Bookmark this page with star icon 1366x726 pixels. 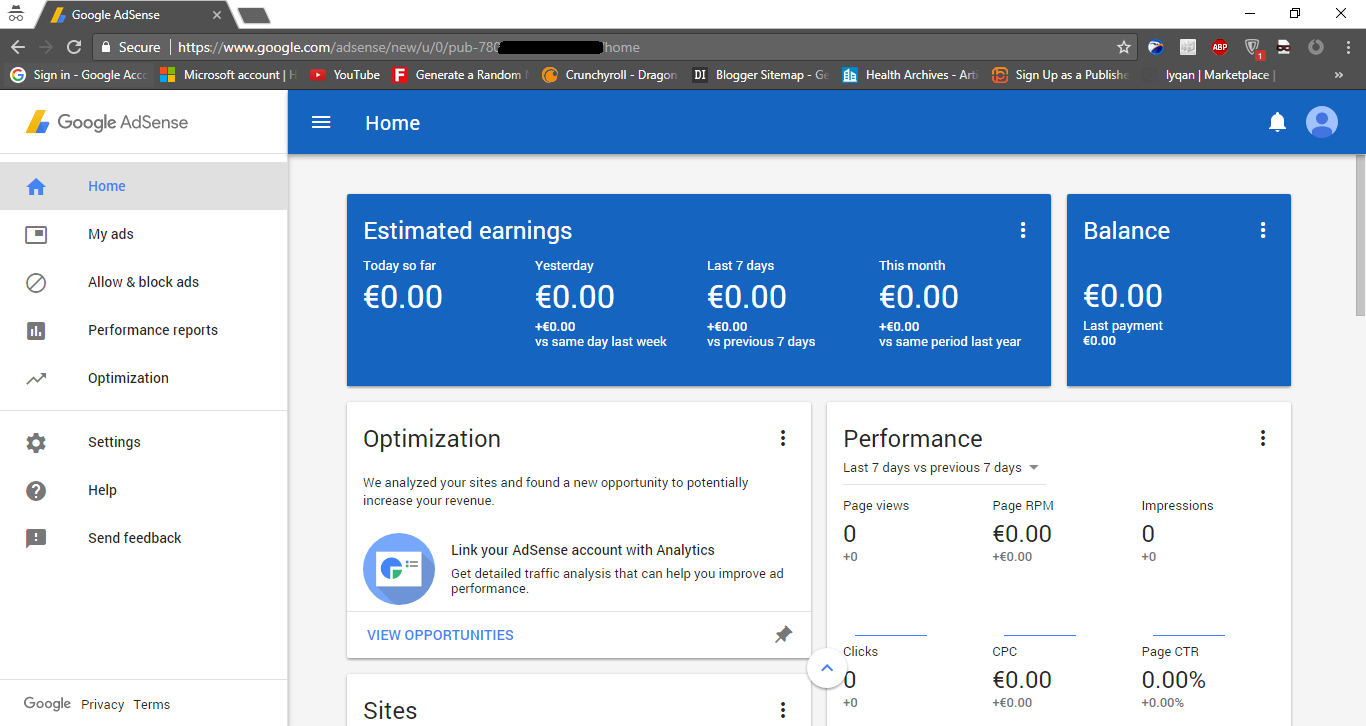coord(1124,47)
